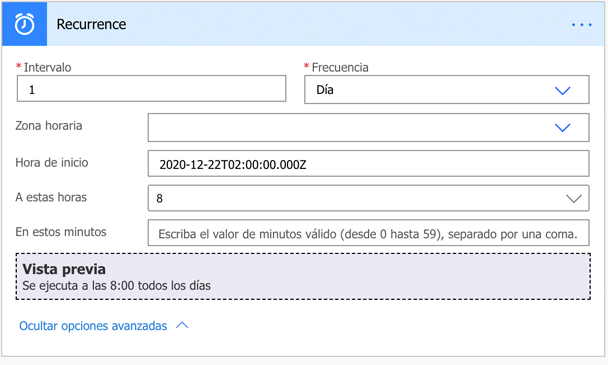Collapse advanced options using chevron up icon
608x365 pixels.
pos(182,325)
